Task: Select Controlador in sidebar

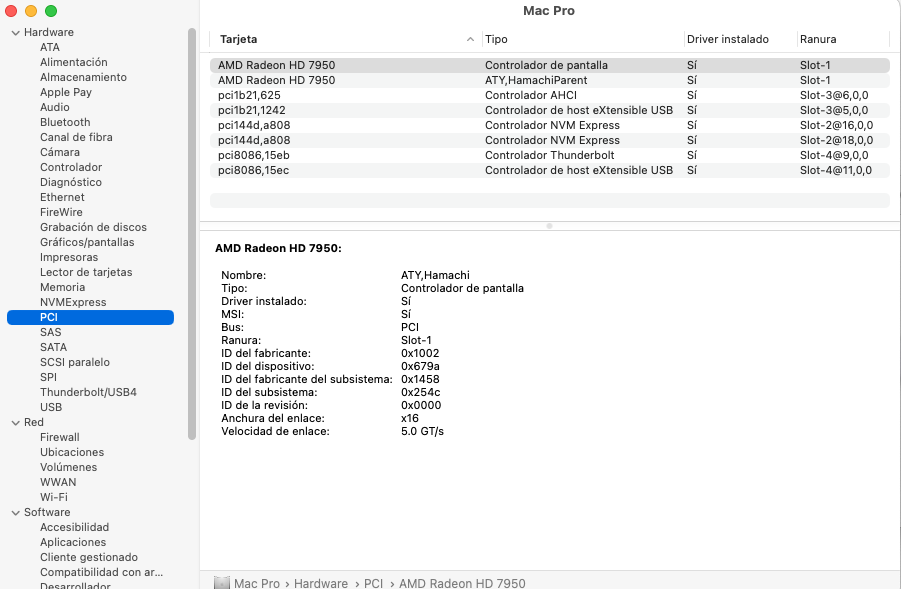Action: click(x=71, y=167)
